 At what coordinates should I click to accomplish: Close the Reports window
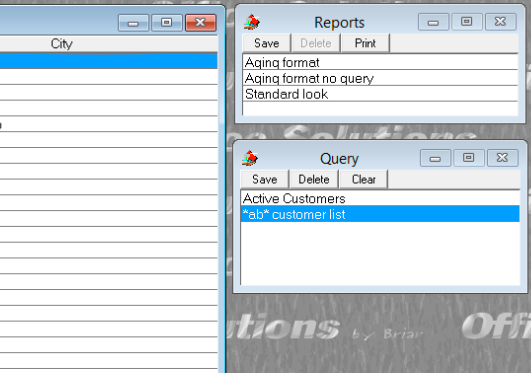(x=501, y=22)
